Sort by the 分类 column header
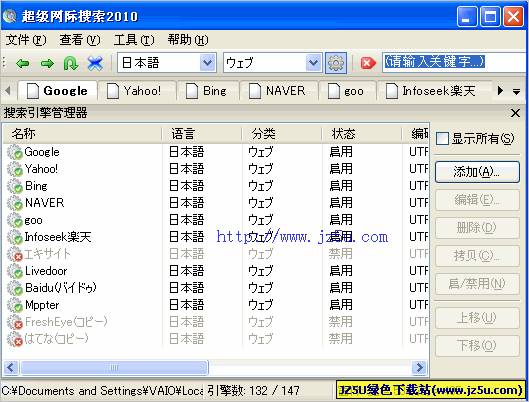529x402 pixels. pyautogui.click(x=282, y=134)
